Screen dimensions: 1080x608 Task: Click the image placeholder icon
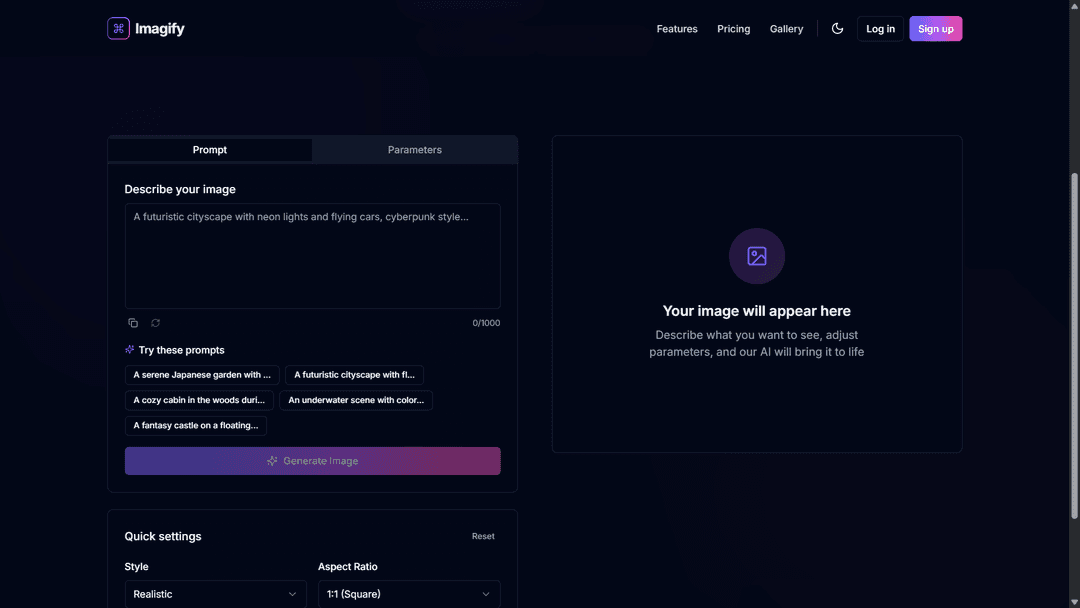[757, 256]
